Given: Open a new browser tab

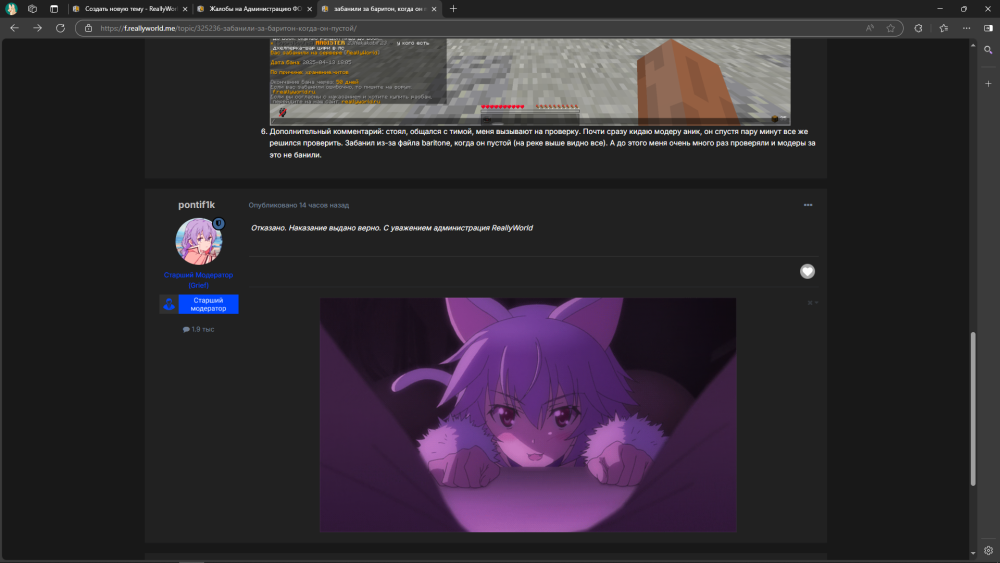Looking at the screenshot, I should click(x=453, y=9).
